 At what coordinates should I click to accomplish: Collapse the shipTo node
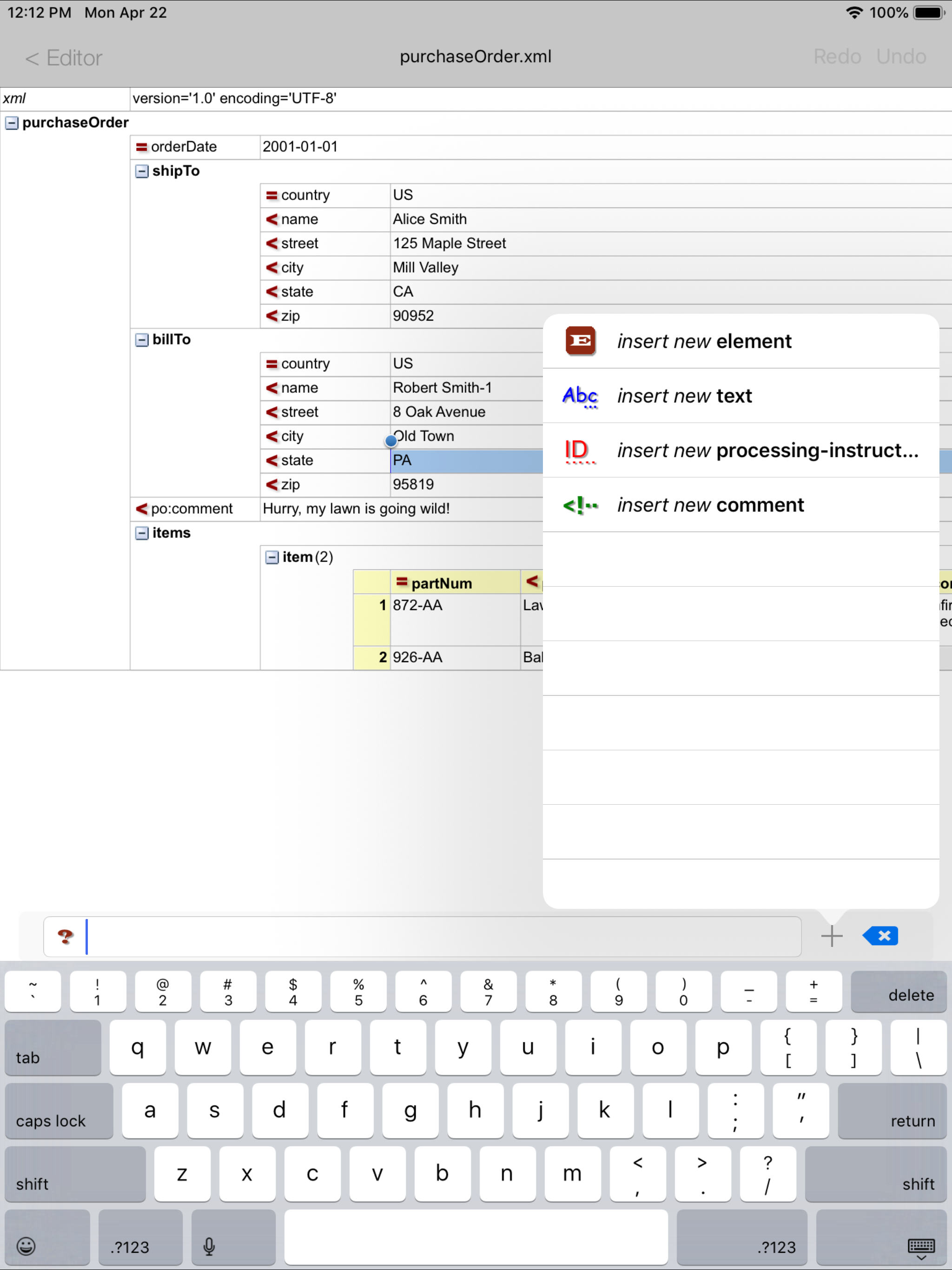pyautogui.click(x=142, y=171)
